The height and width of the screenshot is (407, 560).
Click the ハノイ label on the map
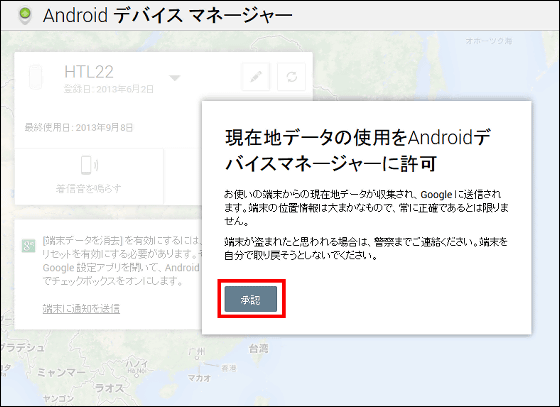click(x=136, y=364)
